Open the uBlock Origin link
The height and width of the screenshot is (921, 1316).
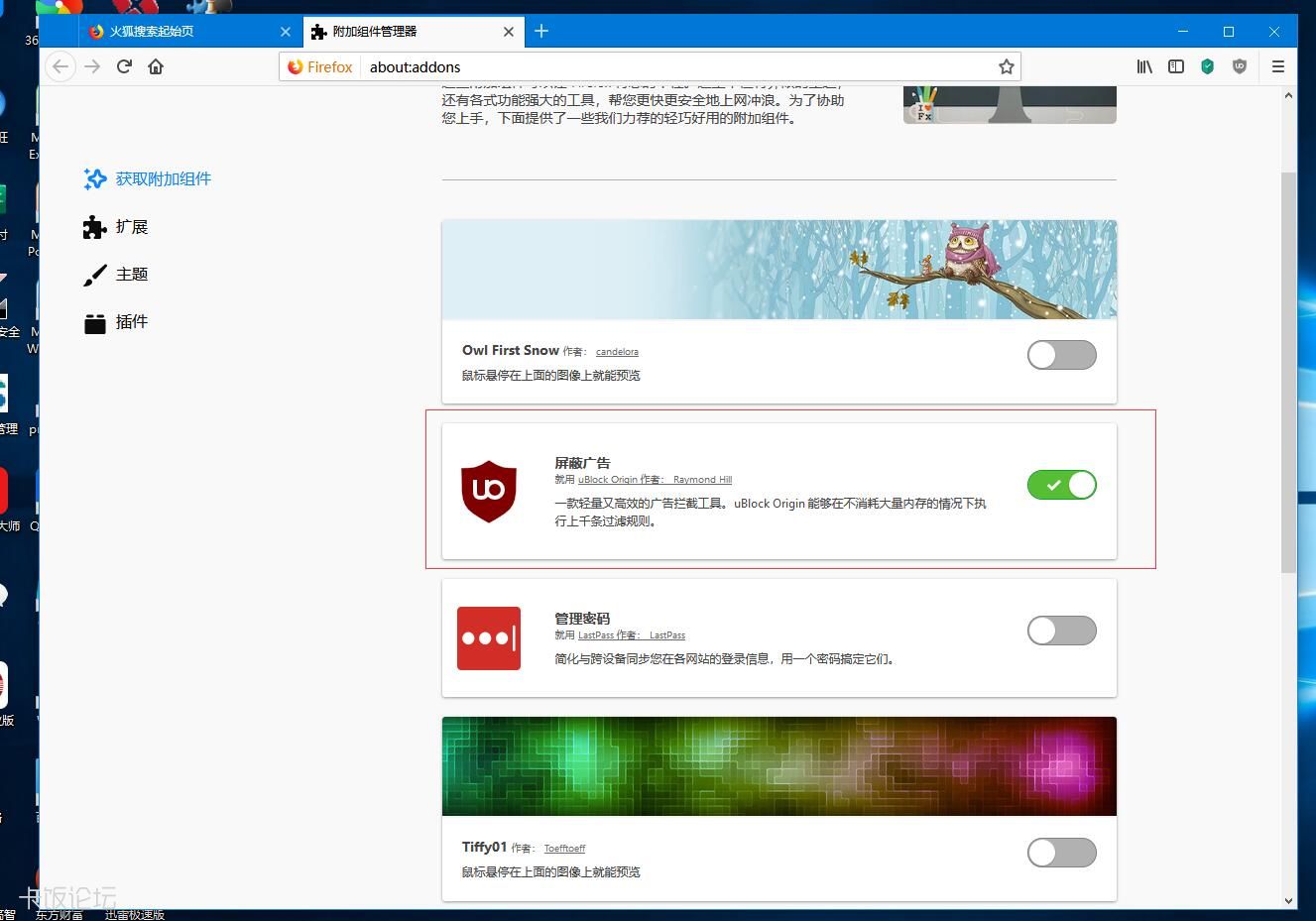608,480
